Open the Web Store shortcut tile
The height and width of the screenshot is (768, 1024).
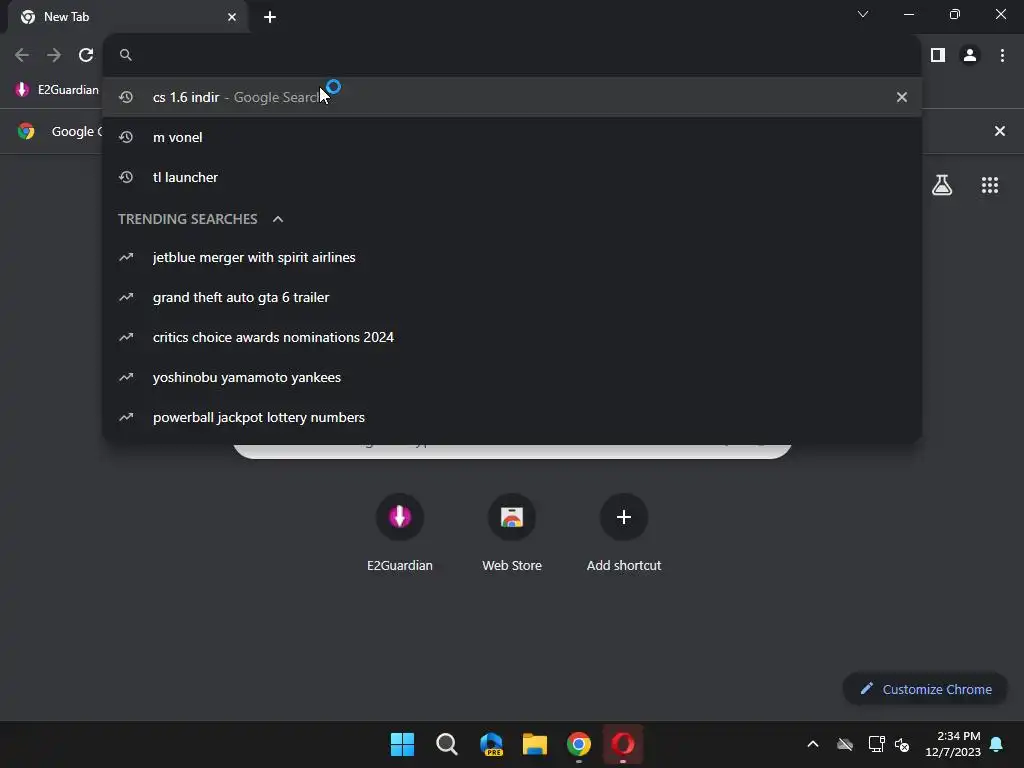coord(512,534)
